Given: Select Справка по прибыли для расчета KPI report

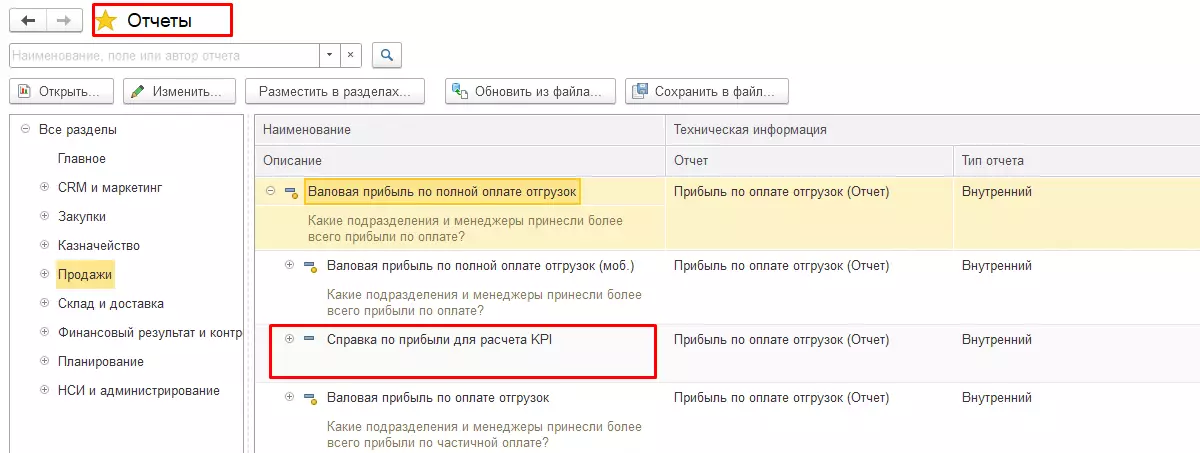Looking at the screenshot, I should [x=440, y=339].
